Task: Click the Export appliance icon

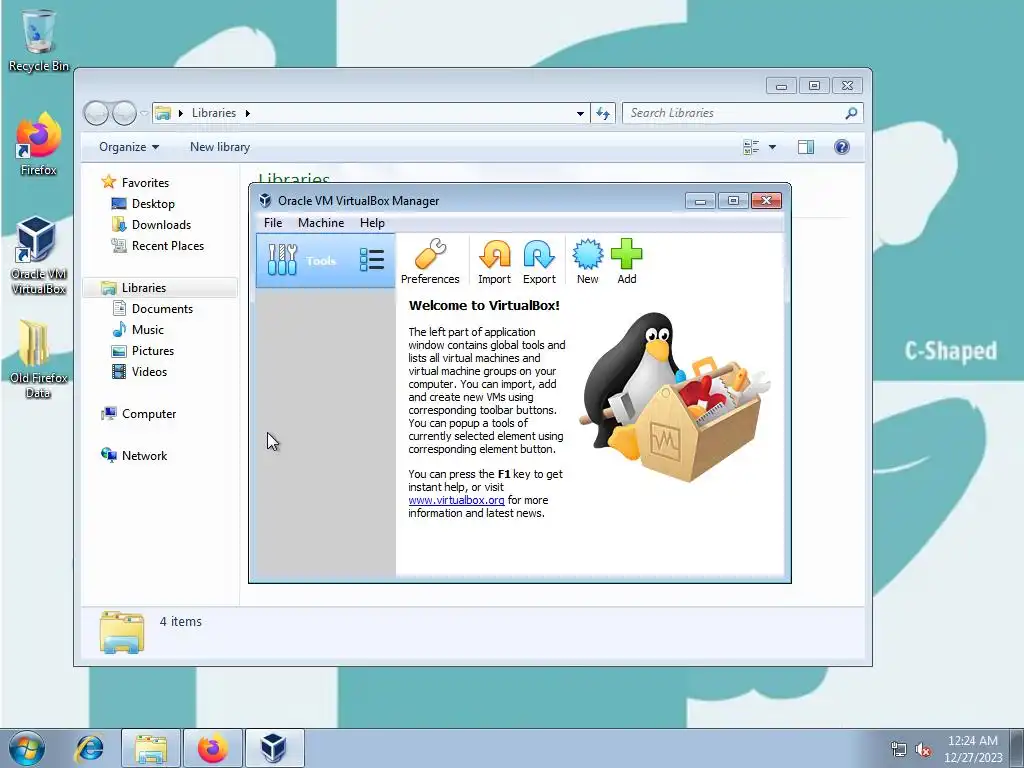Action: 539,262
